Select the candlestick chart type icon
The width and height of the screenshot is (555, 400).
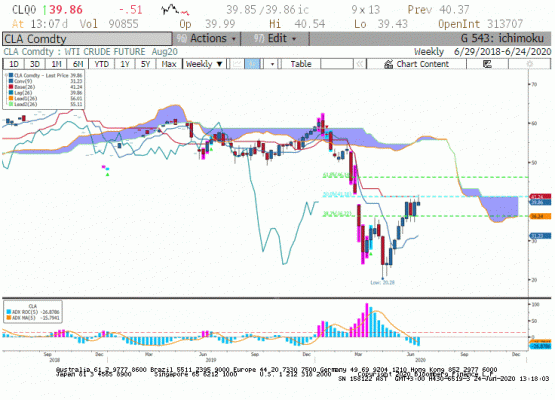253,64
